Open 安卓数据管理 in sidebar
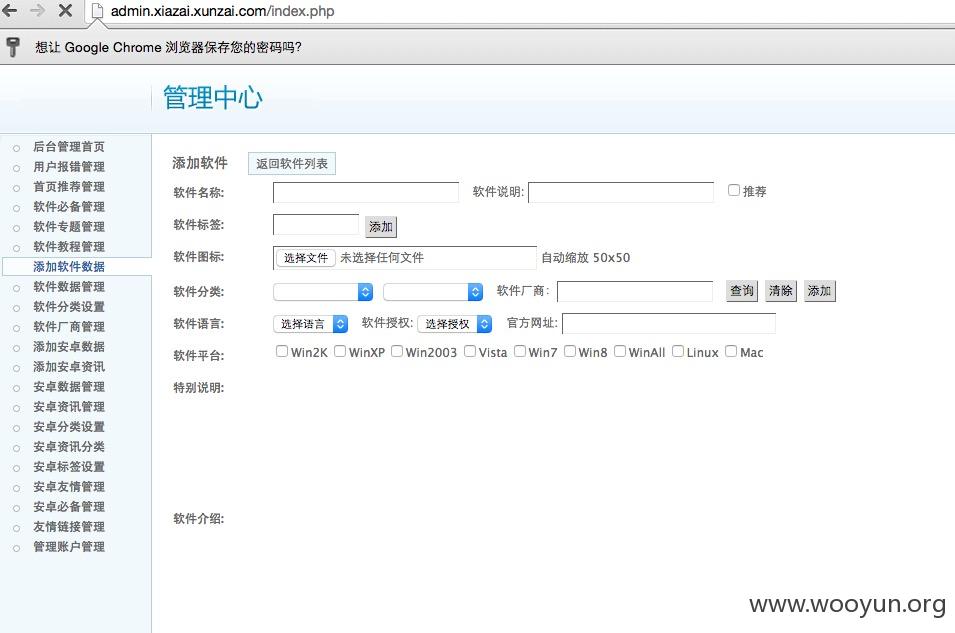This screenshot has width=955, height=633. (x=69, y=386)
